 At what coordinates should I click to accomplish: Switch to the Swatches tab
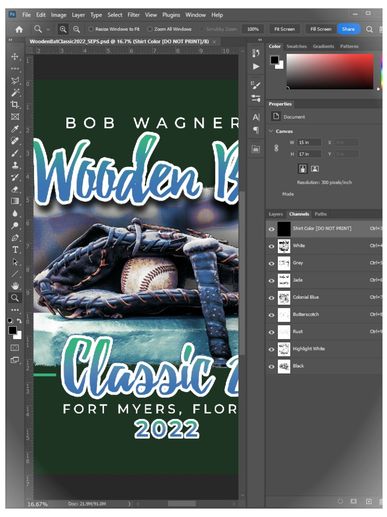(x=296, y=46)
